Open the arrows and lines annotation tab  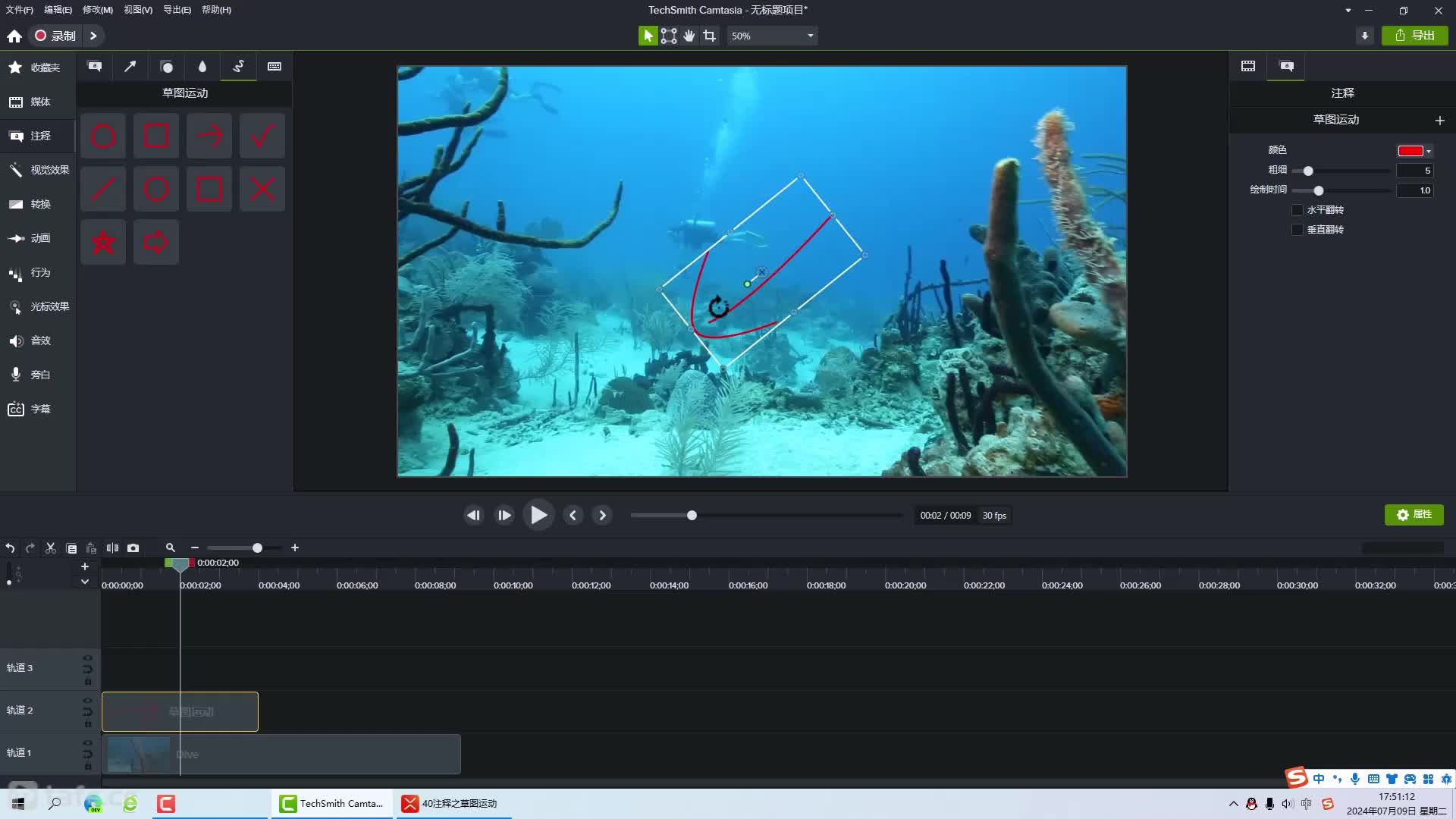click(130, 67)
